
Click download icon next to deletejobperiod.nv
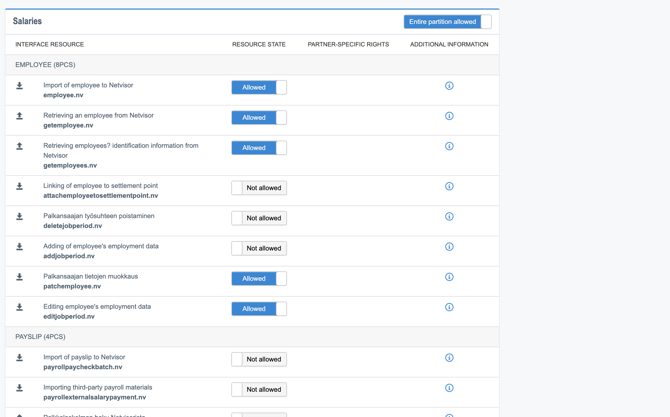click(x=19, y=217)
